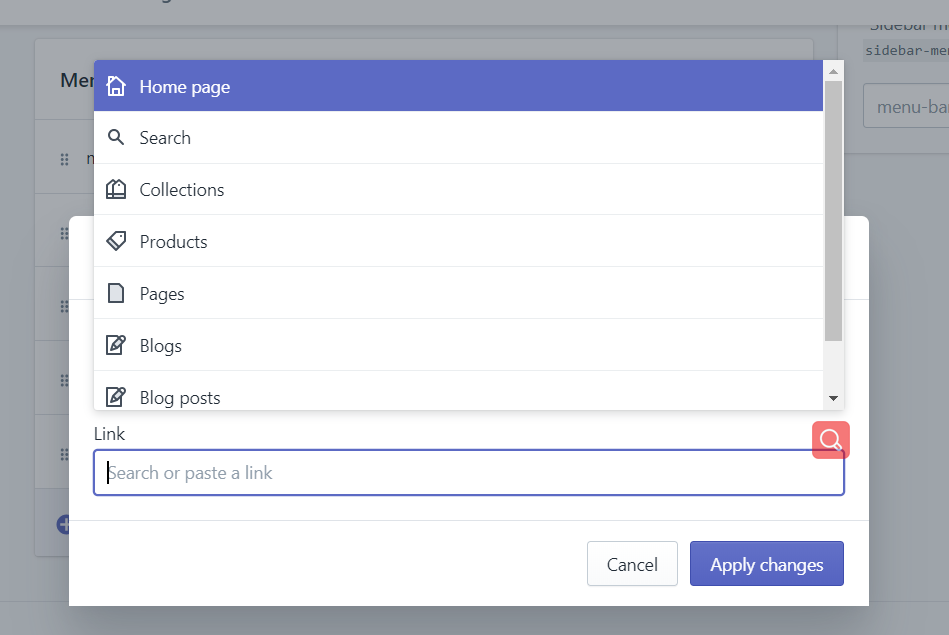Focus the Search or paste a link field

(x=468, y=472)
